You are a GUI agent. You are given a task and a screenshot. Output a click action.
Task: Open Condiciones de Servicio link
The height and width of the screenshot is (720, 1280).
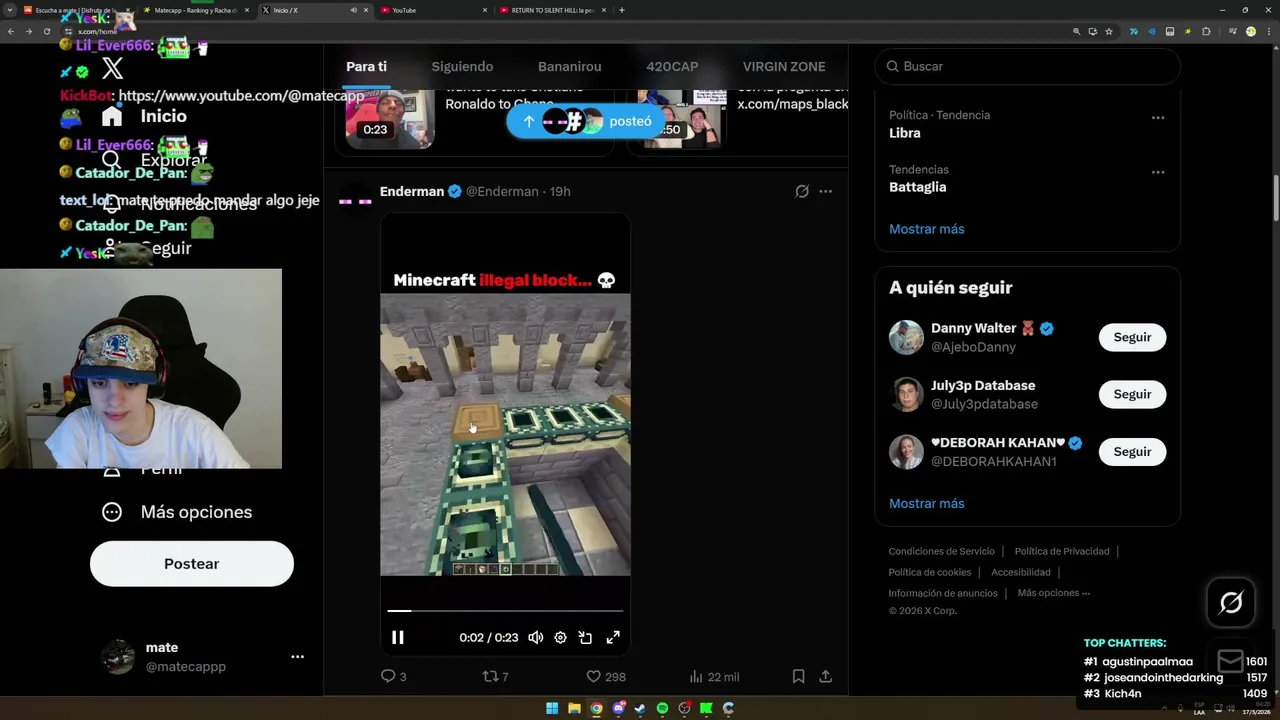[941, 551]
